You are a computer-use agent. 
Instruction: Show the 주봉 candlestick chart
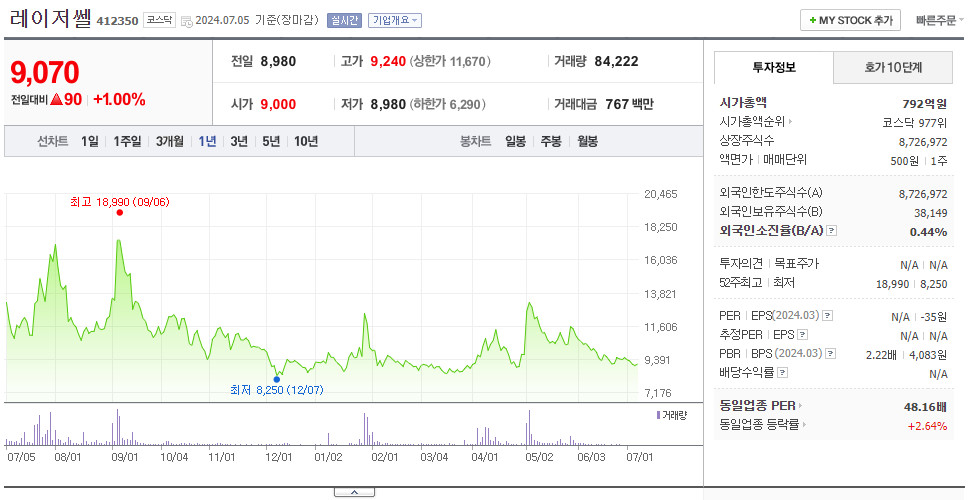551,141
